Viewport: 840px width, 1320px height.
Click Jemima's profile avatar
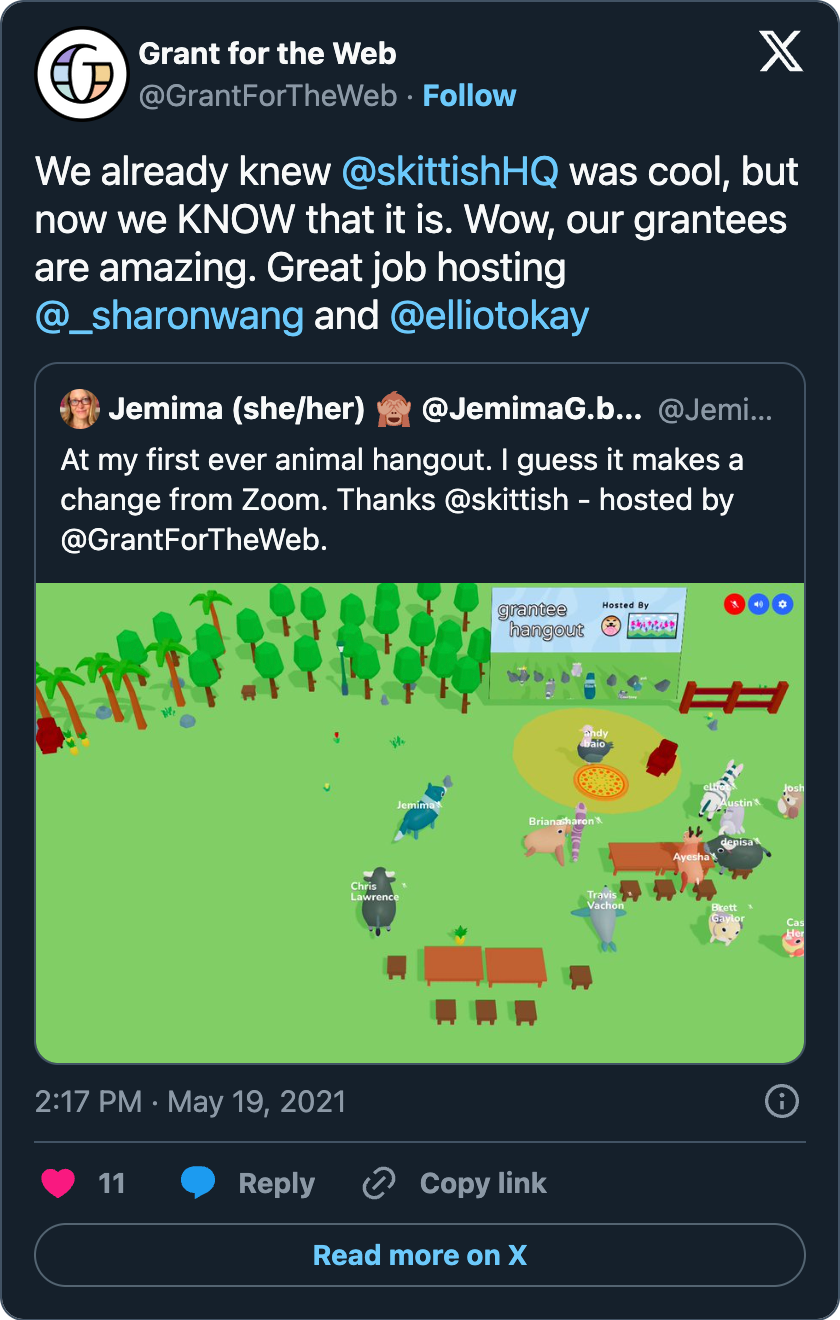click(79, 408)
